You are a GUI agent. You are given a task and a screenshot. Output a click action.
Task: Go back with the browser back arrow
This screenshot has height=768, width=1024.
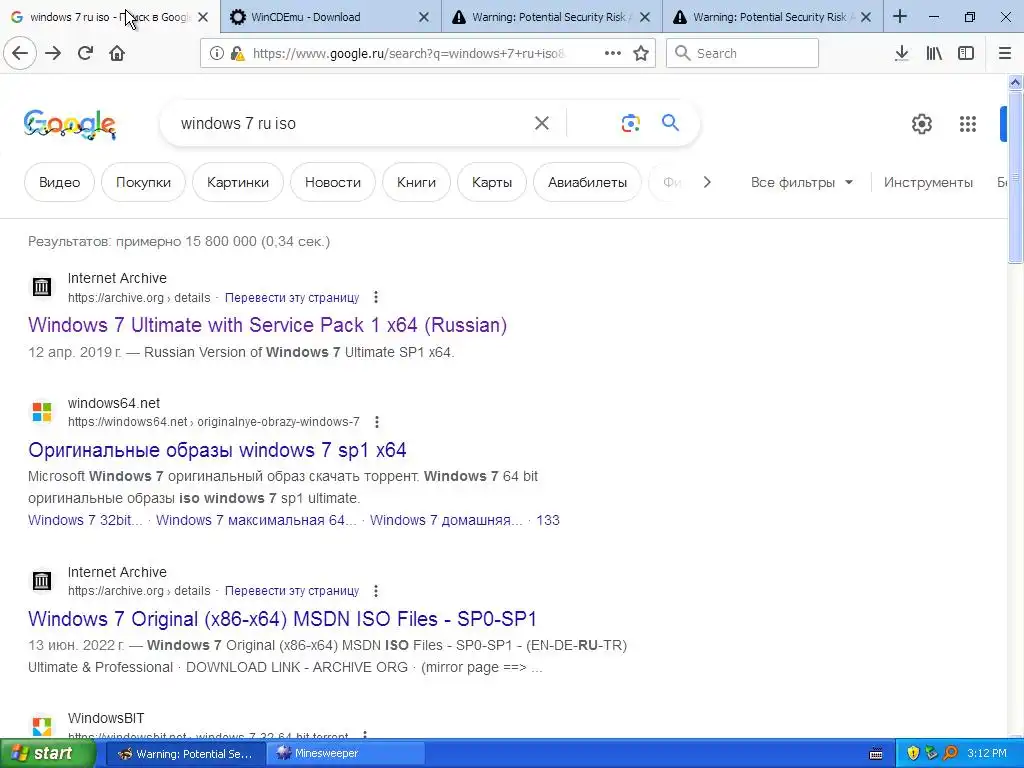pos(20,54)
